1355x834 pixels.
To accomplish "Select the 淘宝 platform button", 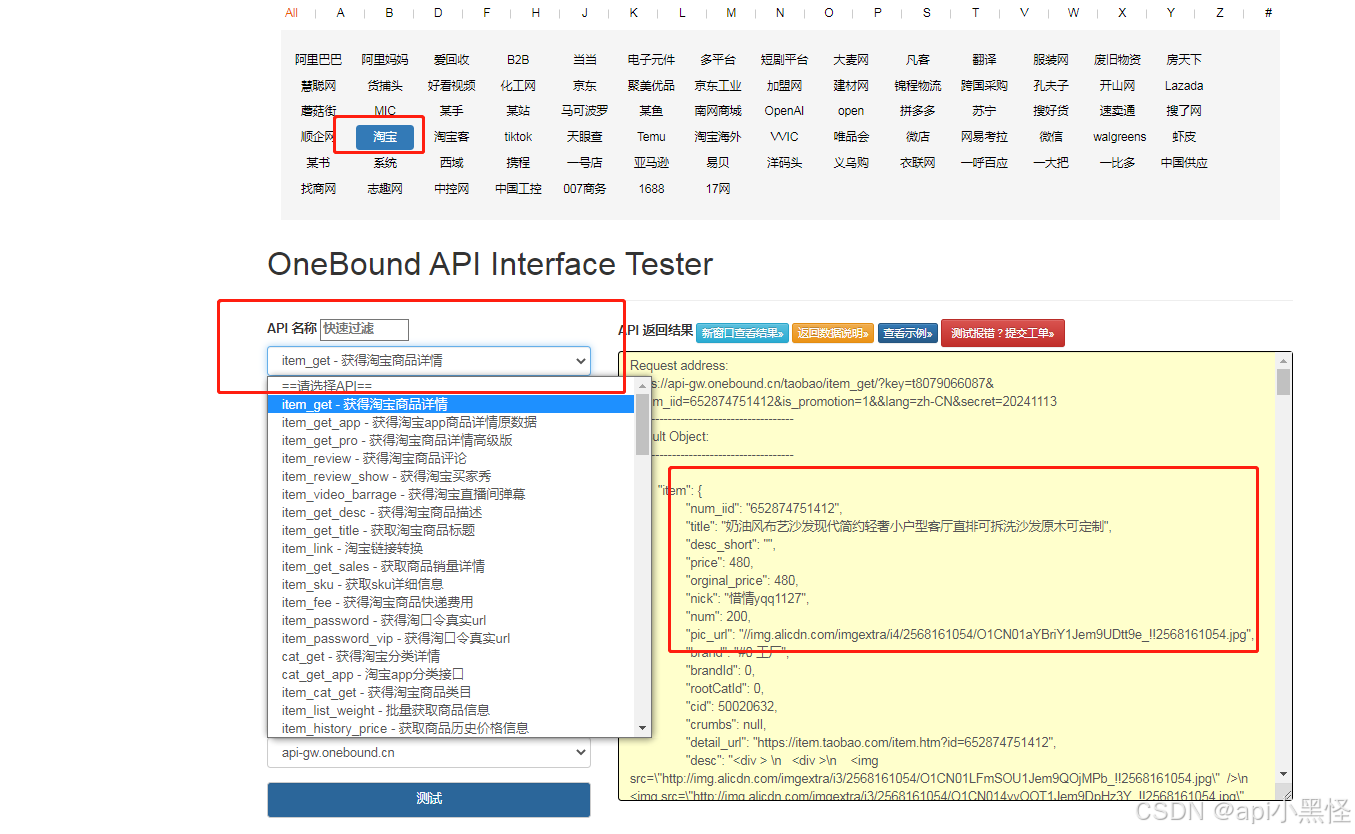I will point(385,136).
